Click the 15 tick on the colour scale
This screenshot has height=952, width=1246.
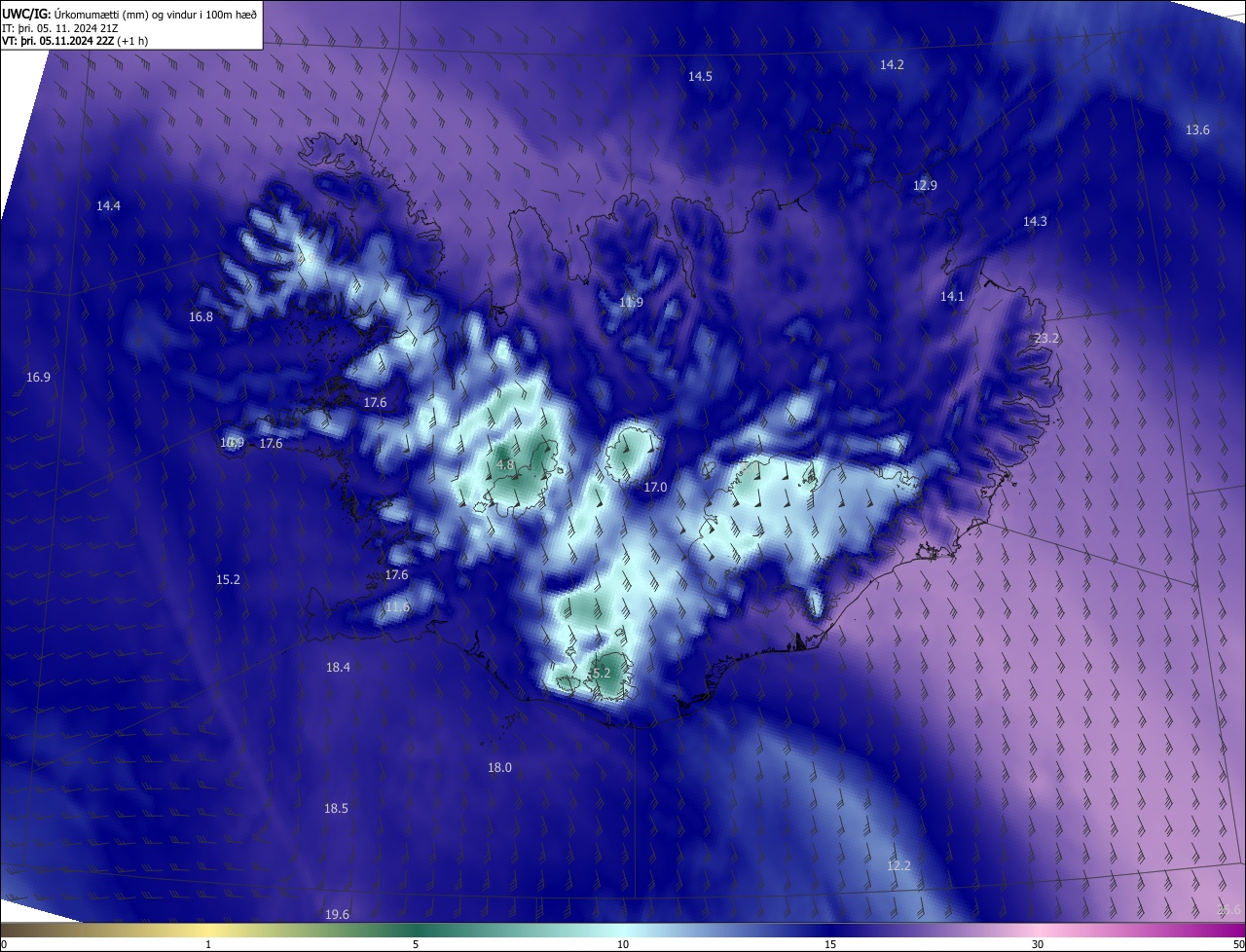[x=830, y=944]
